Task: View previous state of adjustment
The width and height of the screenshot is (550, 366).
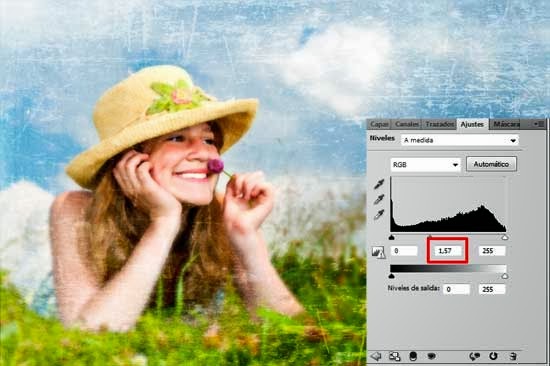Action: (x=474, y=356)
